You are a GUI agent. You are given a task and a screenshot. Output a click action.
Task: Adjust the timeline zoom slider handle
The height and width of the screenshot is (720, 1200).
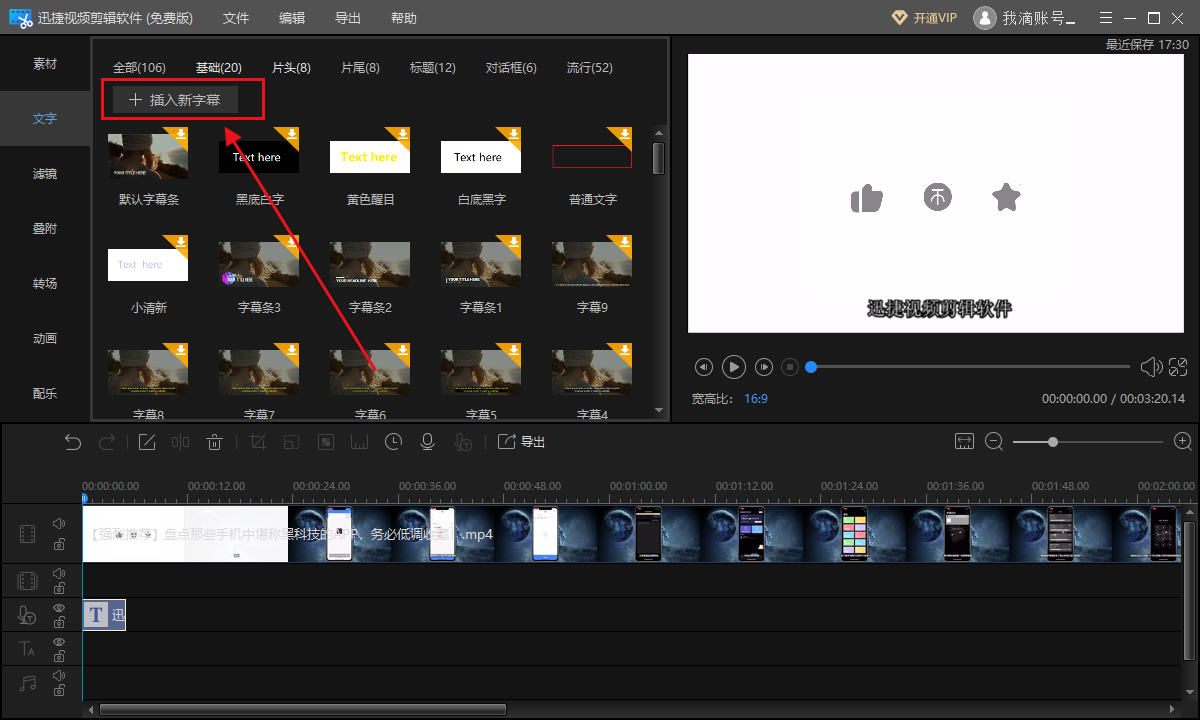(x=1053, y=441)
